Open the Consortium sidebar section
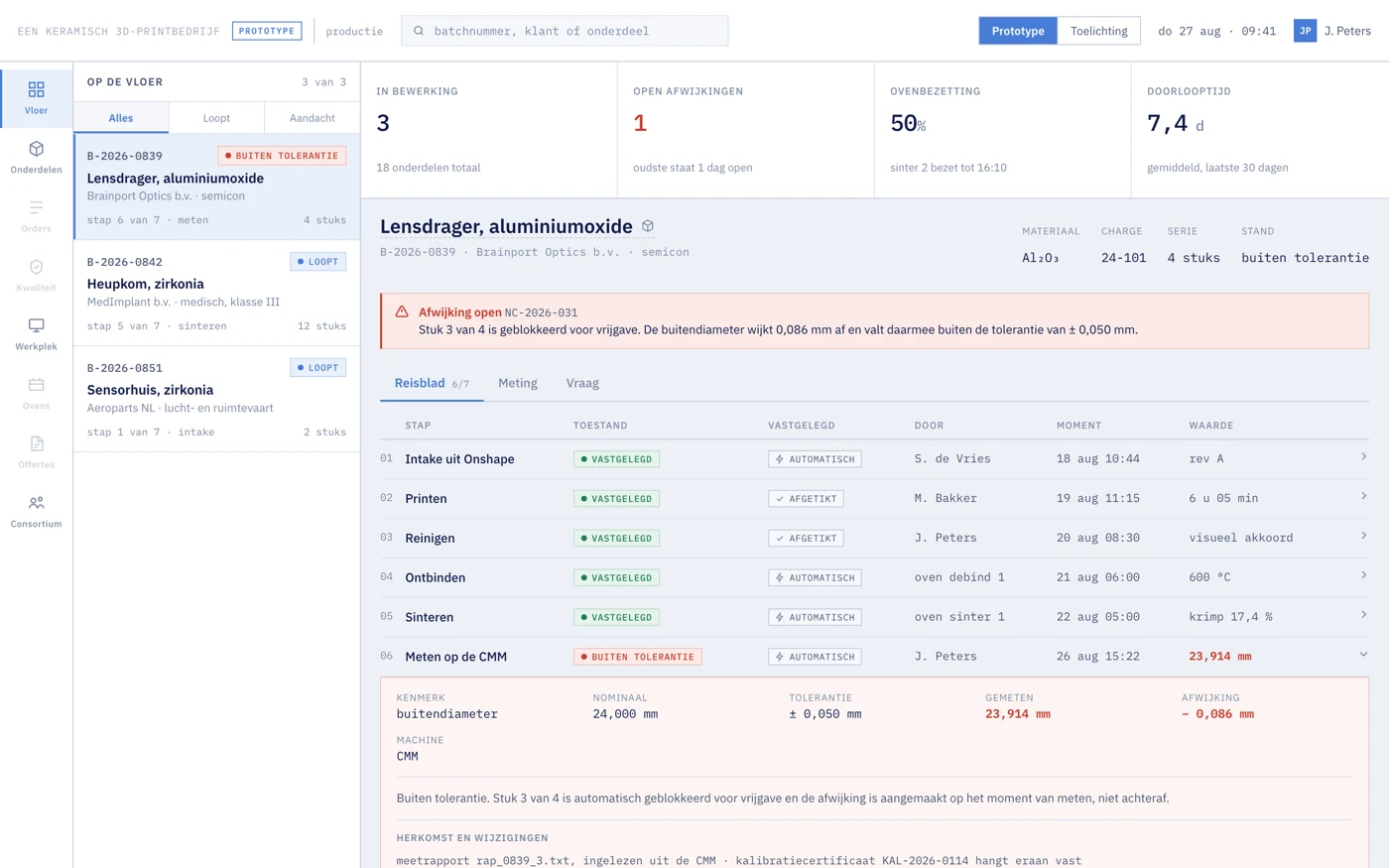Screen dimensions: 1389x868 [36, 512]
